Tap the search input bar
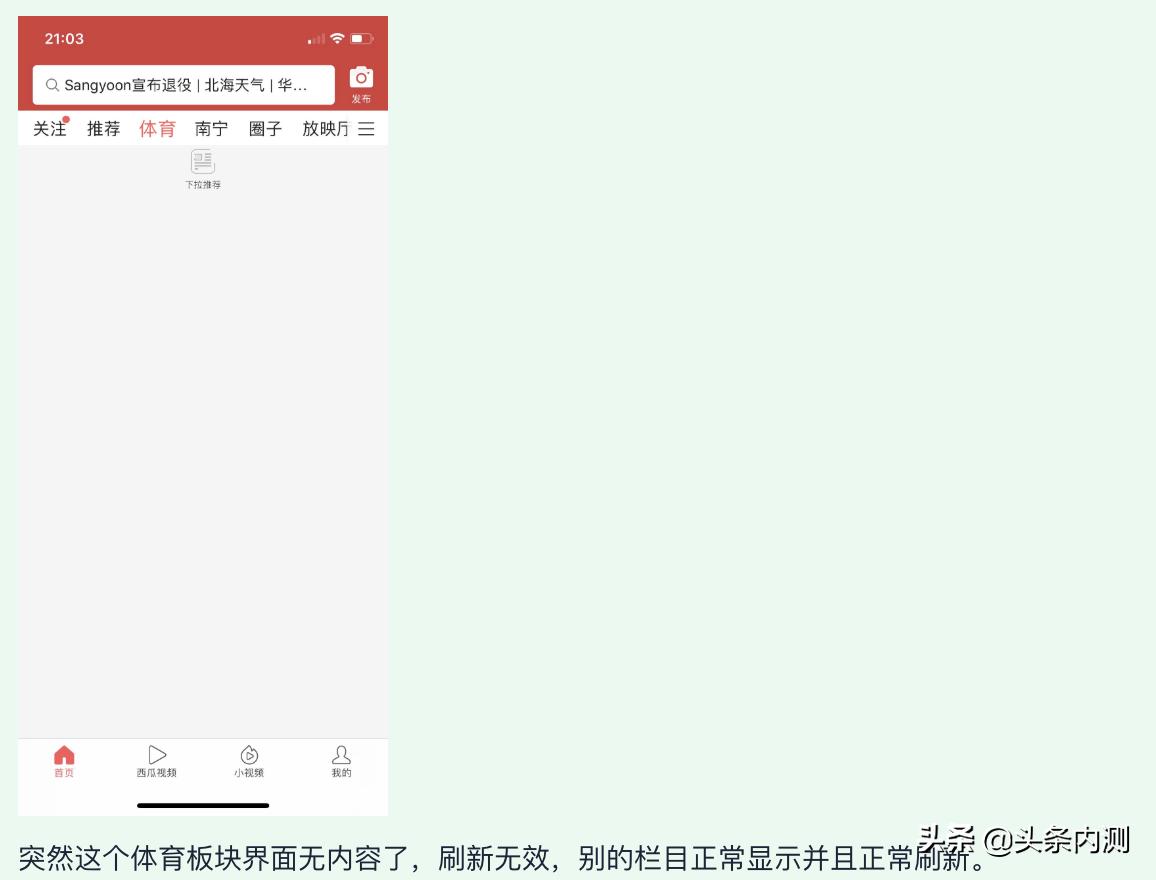The height and width of the screenshot is (880, 1156). (x=185, y=85)
